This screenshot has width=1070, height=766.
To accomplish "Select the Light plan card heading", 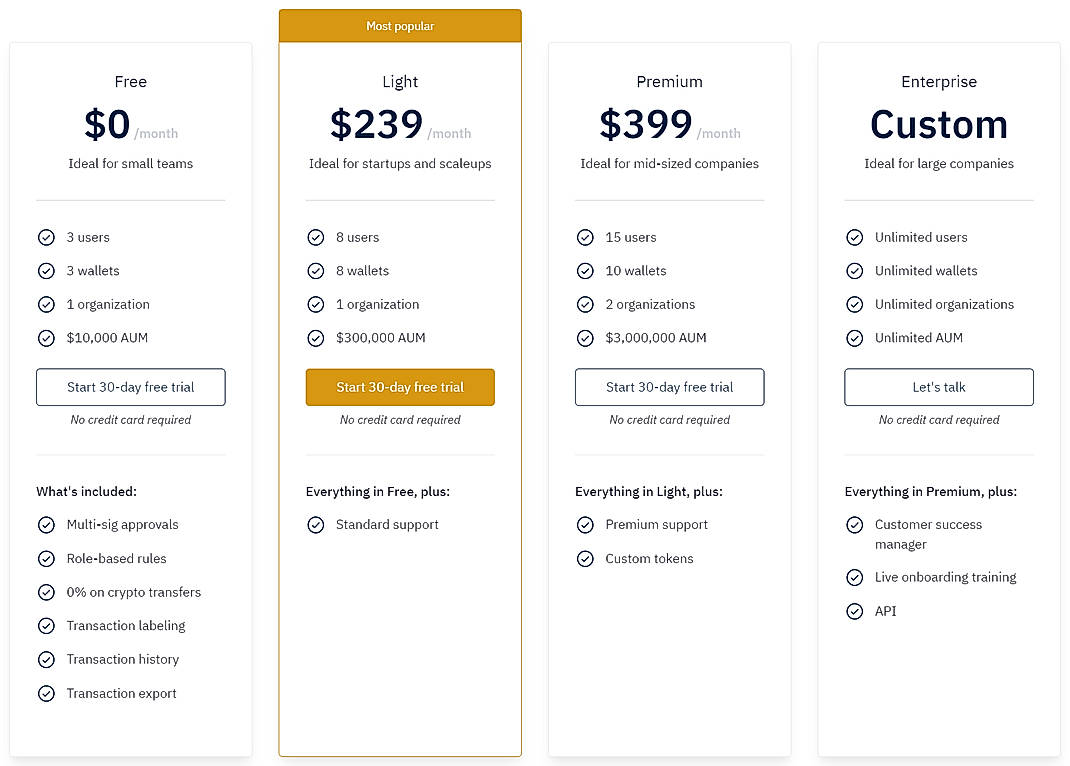I will (400, 82).
